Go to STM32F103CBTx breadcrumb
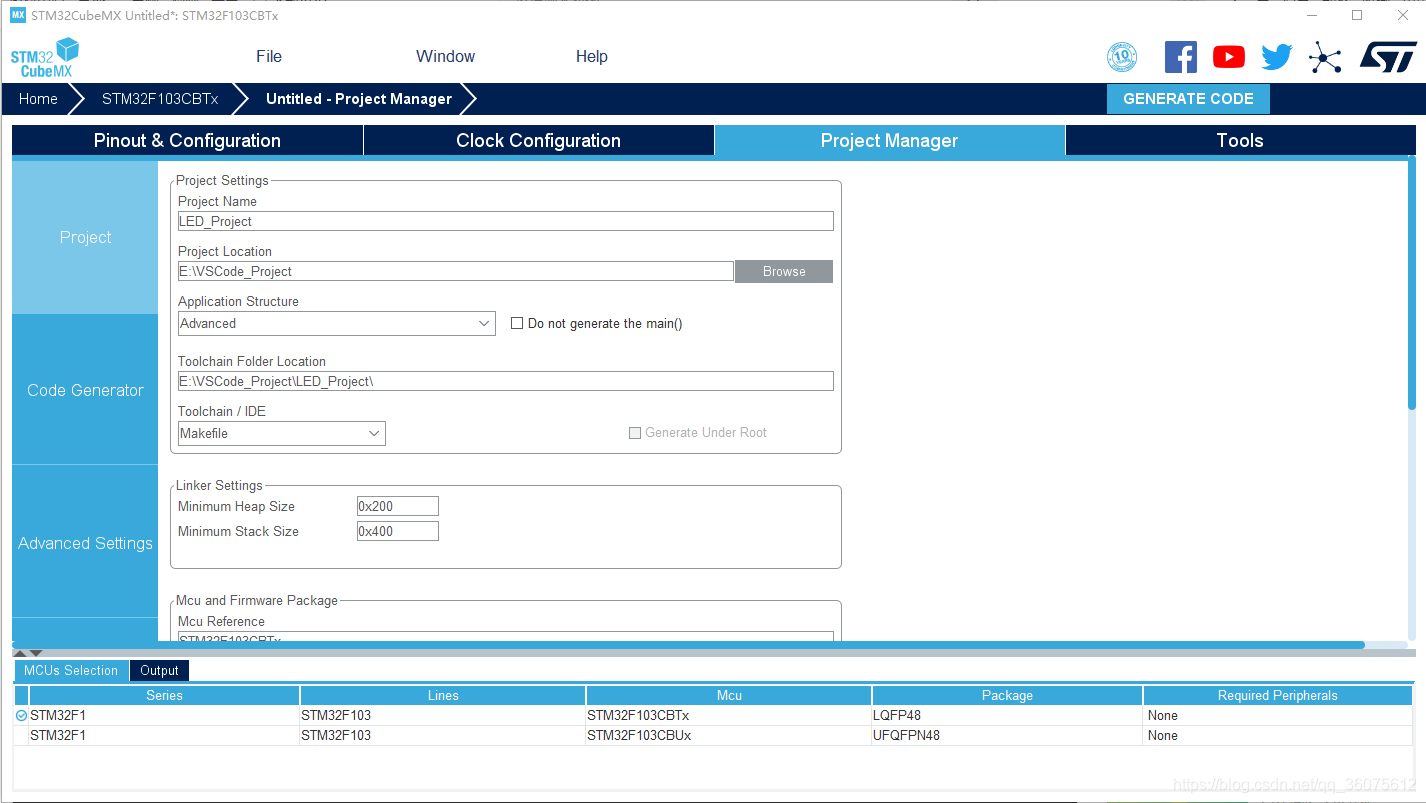The width and height of the screenshot is (1426, 803). point(160,99)
